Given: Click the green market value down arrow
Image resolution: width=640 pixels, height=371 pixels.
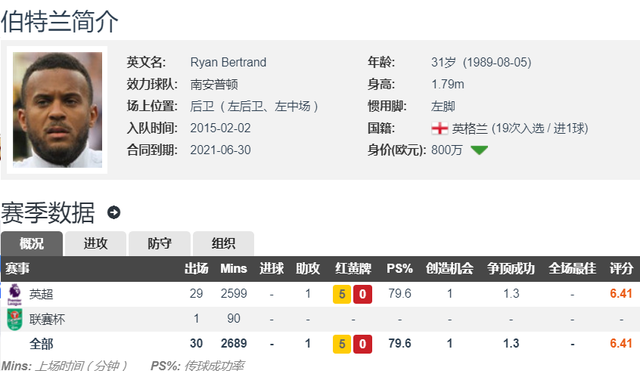Looking at the screenshot, I should pos(479,150).
